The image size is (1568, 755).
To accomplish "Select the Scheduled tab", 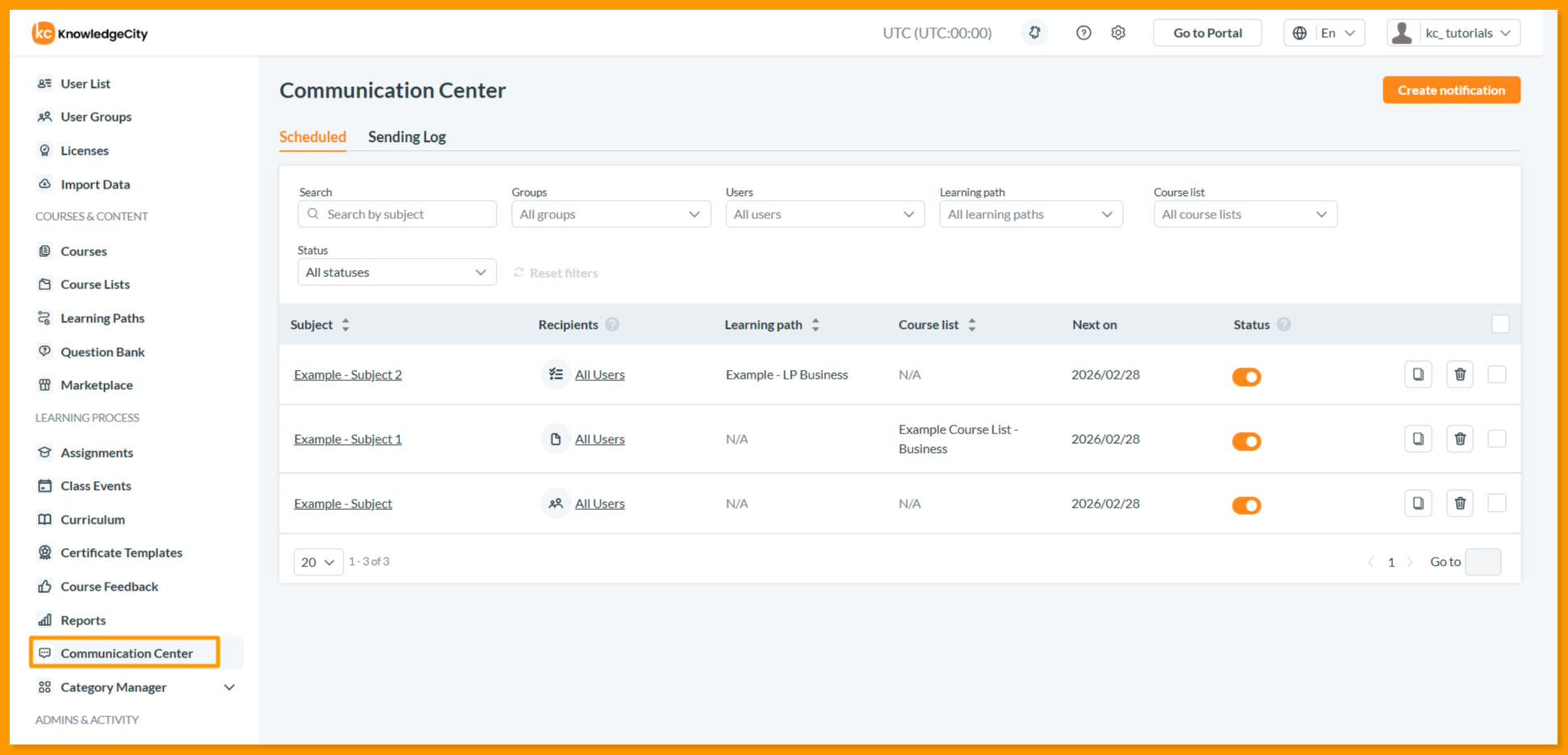I will (x=313, y=137).
